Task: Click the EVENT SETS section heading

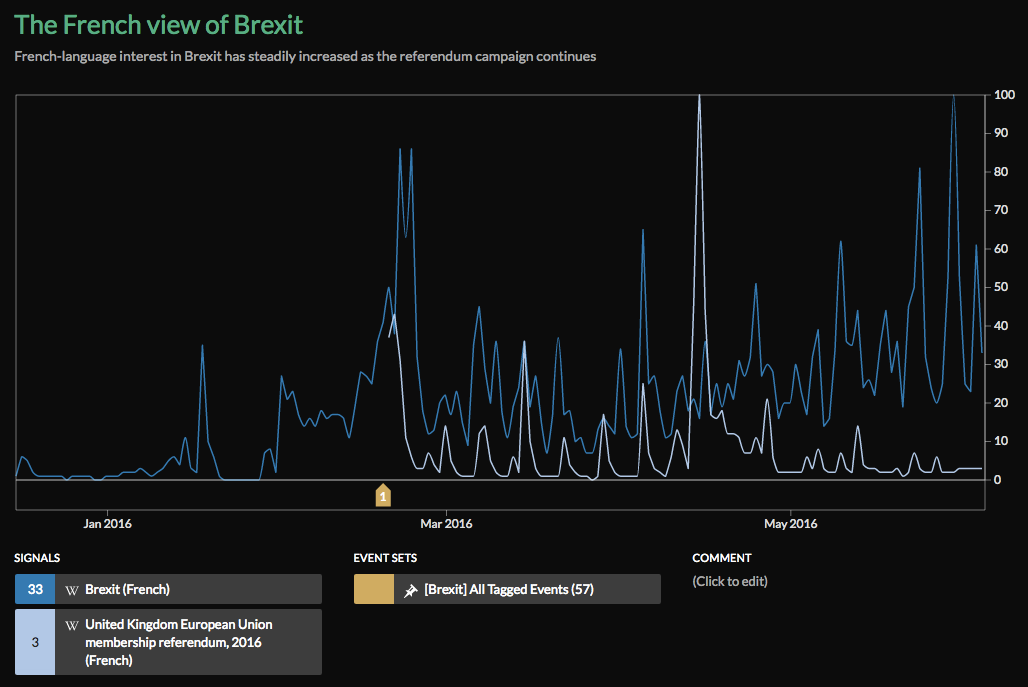Action: pos(385,558)
